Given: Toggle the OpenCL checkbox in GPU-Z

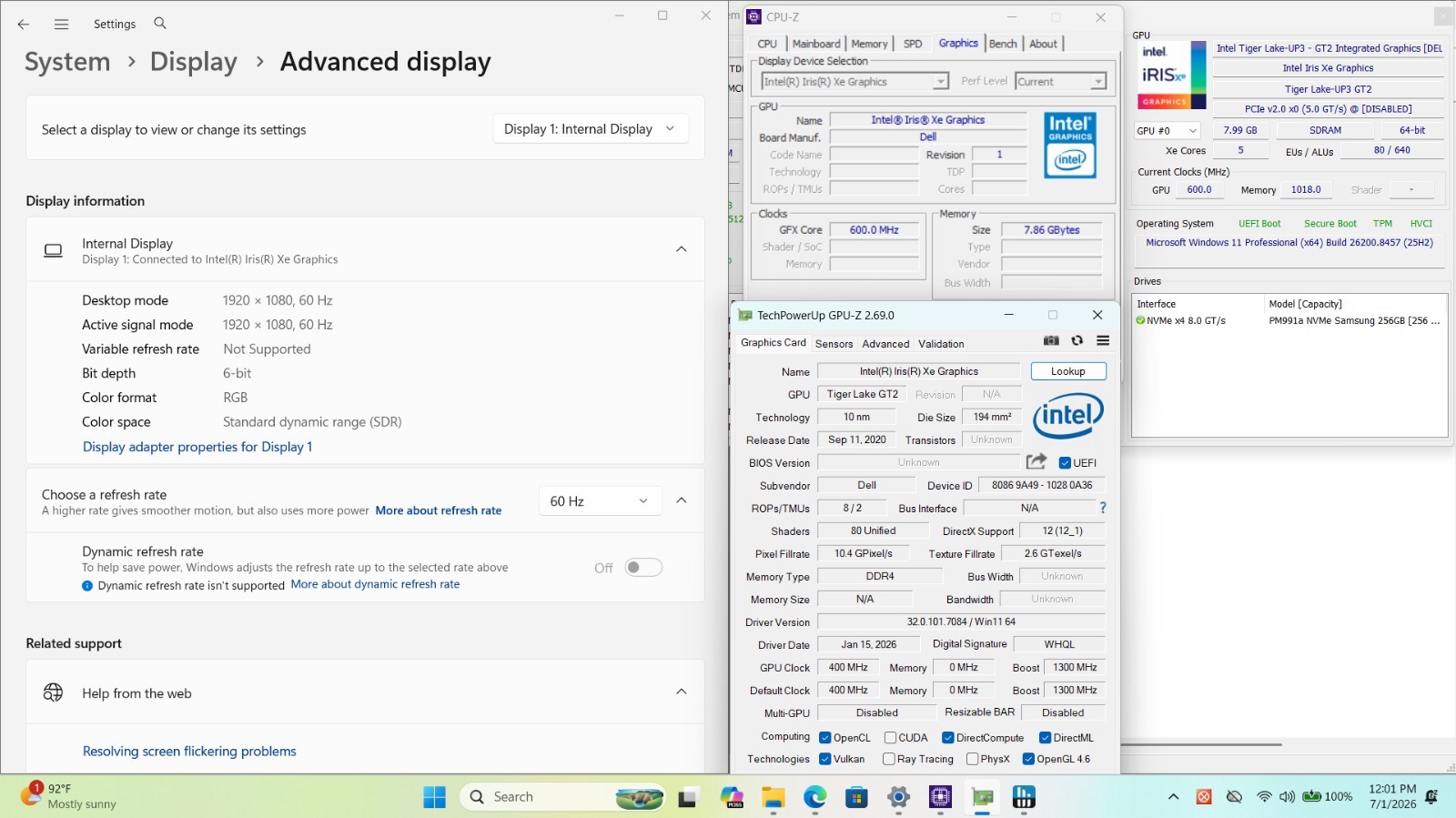Looking at the screenshot, I should (x=824, y=738).
